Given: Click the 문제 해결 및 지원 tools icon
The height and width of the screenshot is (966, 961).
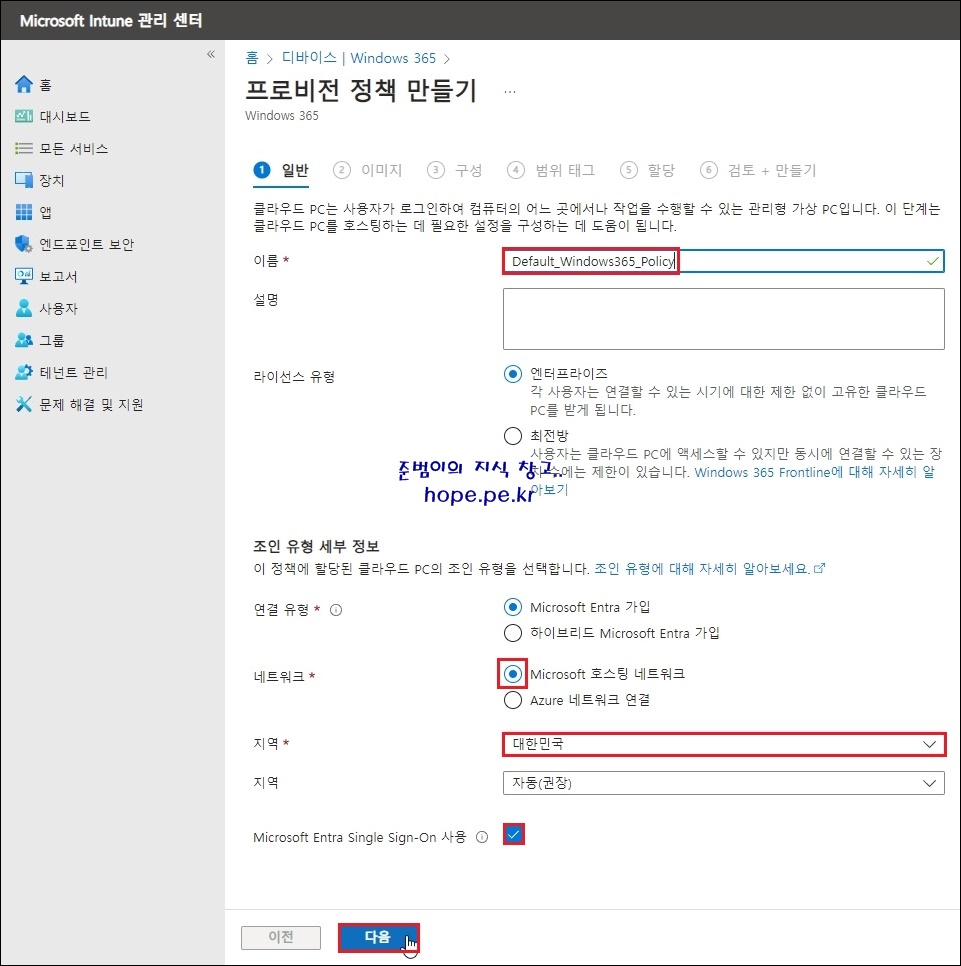Looking at the screenshot, I should pos(24,404).
